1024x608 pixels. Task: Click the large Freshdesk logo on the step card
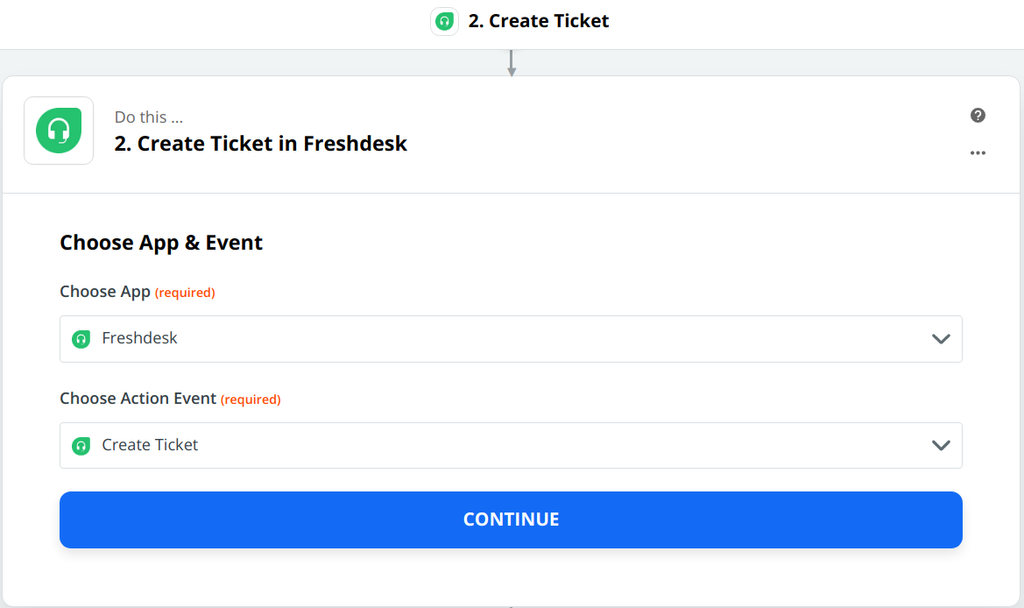pos(58,130)
